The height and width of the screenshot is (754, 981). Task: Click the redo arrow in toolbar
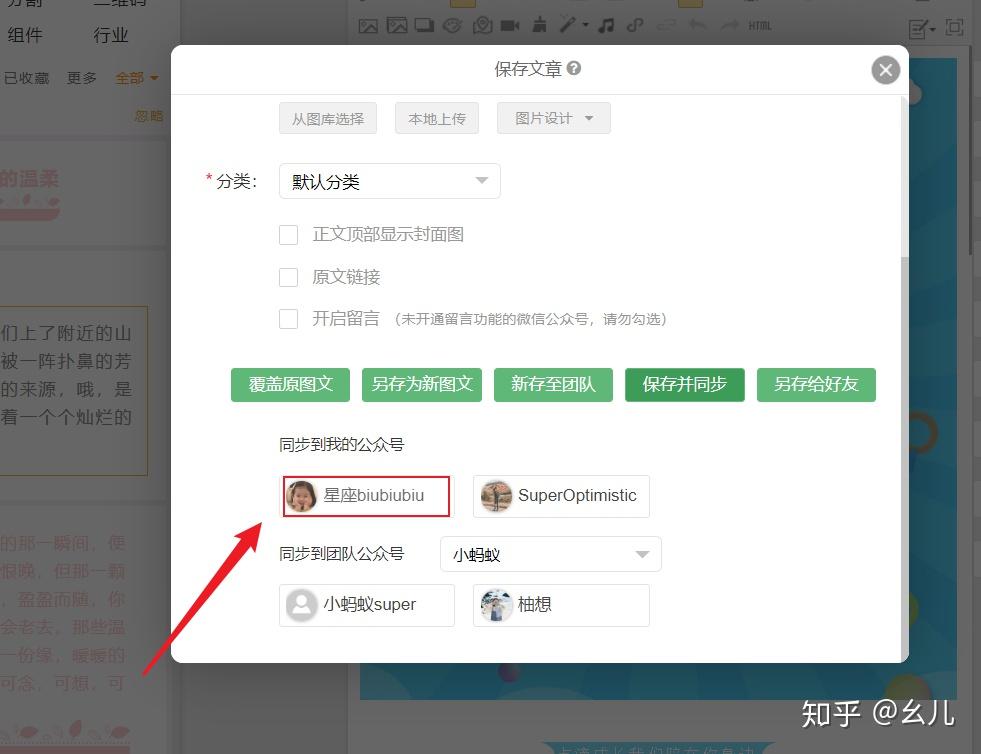pos(729,26)
